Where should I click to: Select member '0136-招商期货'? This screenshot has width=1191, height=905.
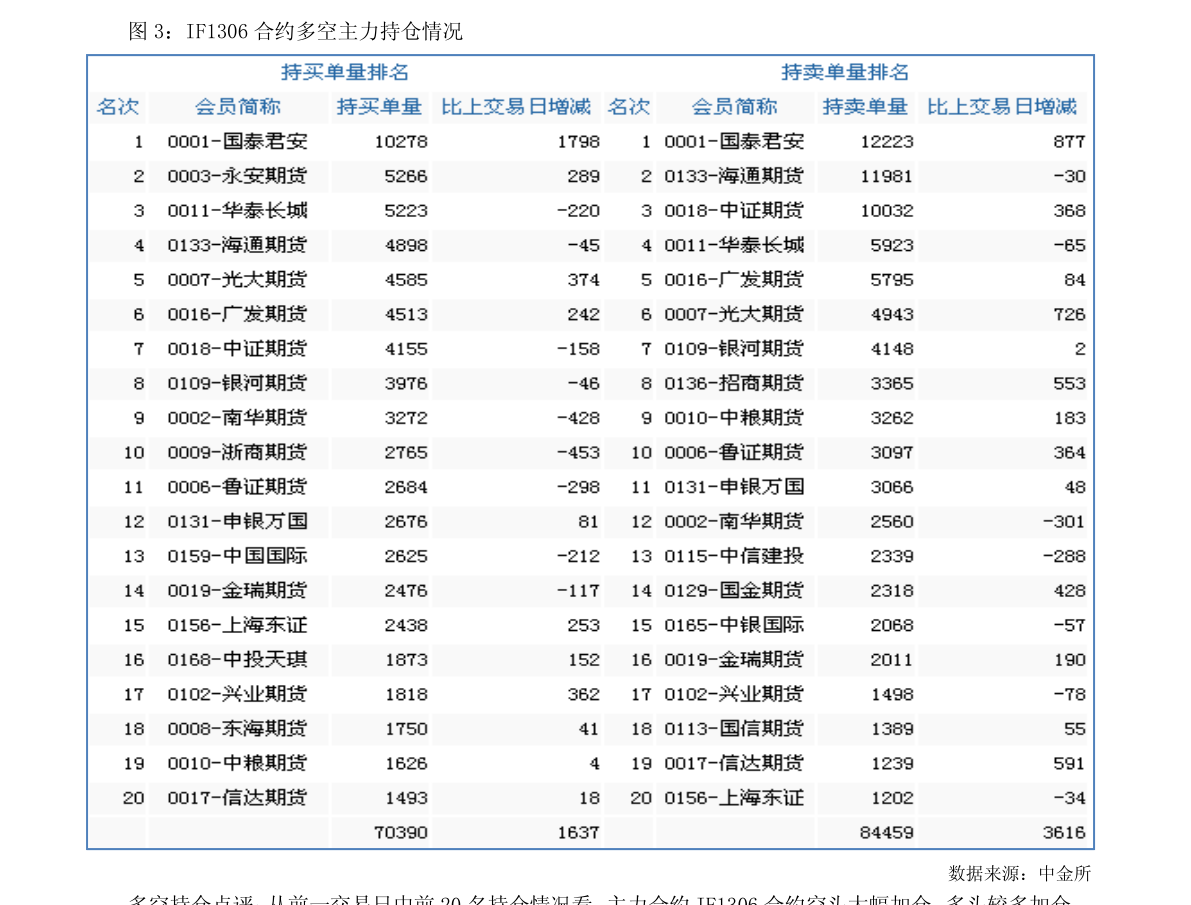tap(734, 384)
